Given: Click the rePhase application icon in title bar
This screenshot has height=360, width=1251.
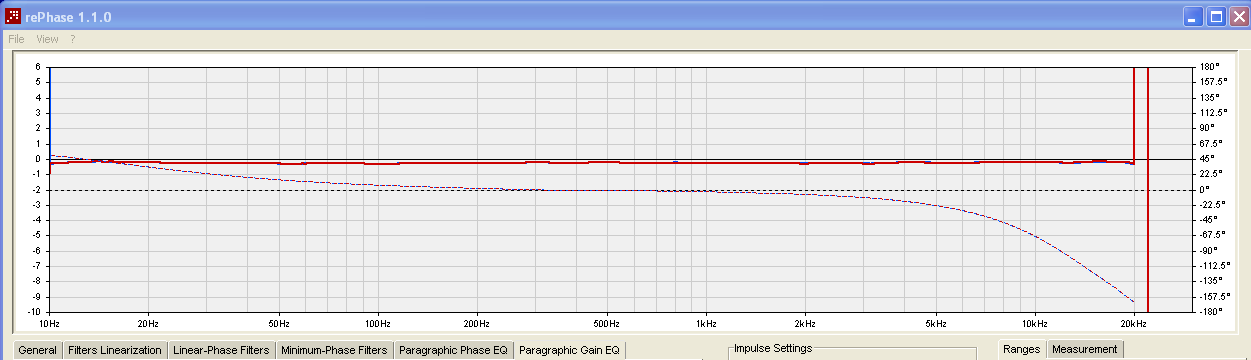Looking at the screenshot, I should [14, 17].
